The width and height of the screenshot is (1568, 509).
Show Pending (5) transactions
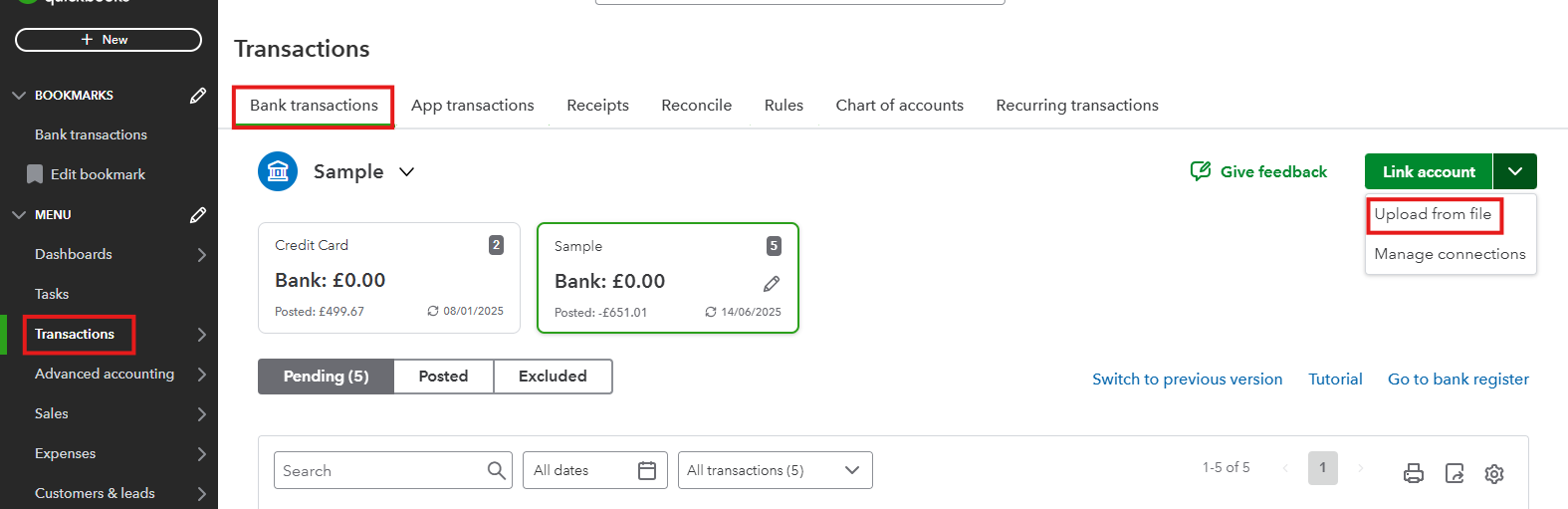point(326,377)
